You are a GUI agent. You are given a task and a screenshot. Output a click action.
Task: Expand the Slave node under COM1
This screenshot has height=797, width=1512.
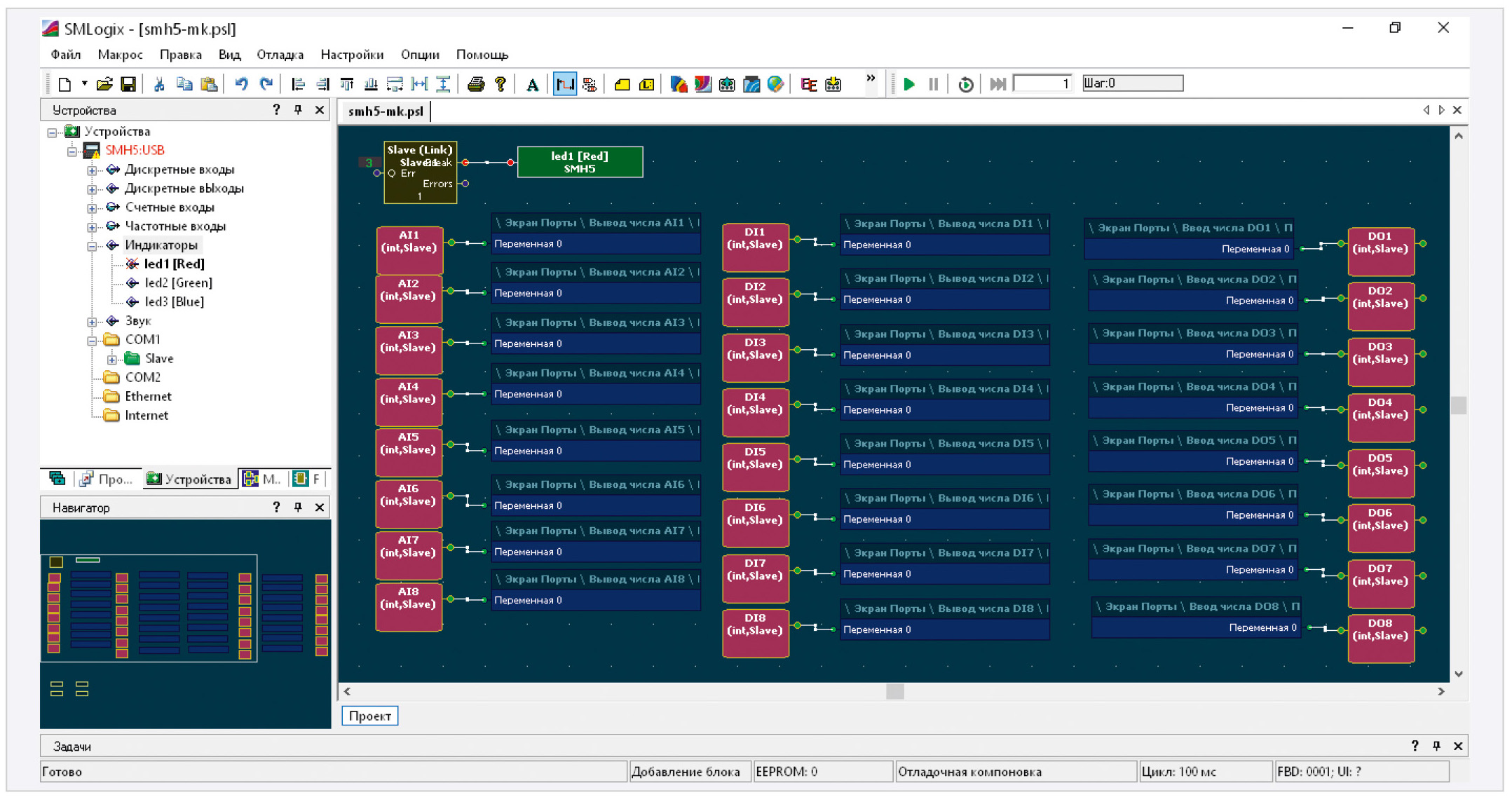coord(111,359)
